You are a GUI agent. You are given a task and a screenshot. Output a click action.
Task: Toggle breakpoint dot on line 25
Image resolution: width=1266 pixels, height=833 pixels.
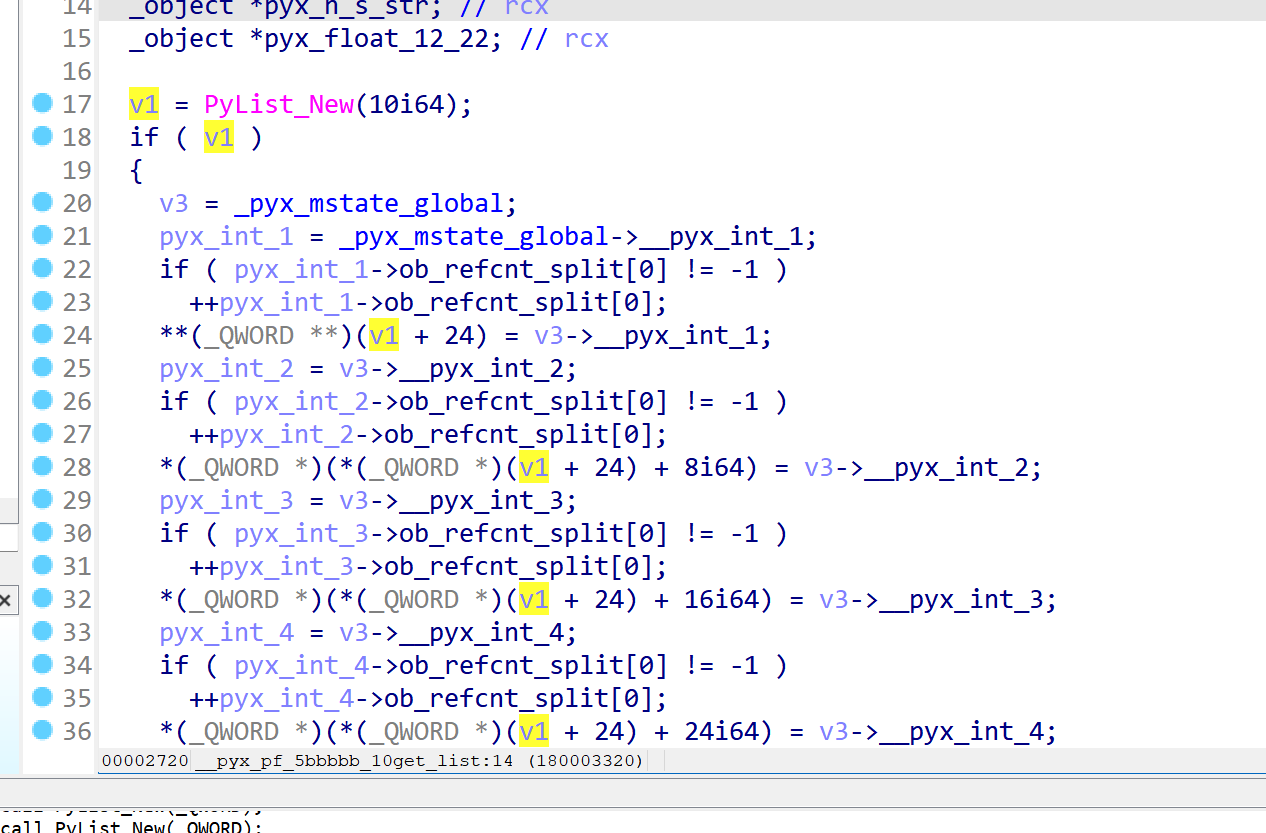(42, 367)
